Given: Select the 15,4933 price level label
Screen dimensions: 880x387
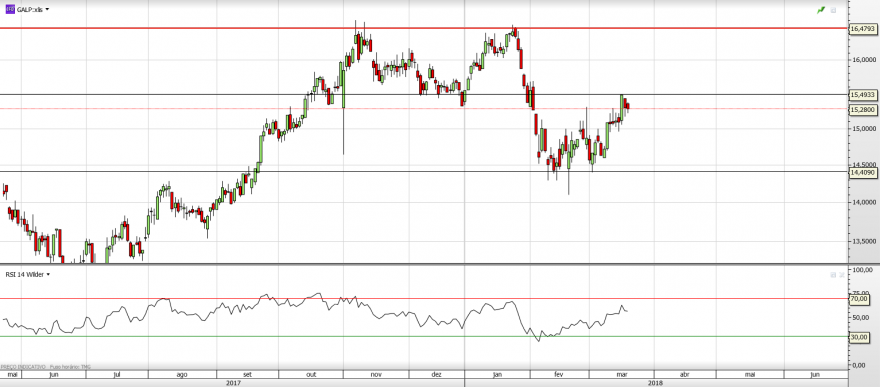Looking at the screenshot, I should 863,95.
